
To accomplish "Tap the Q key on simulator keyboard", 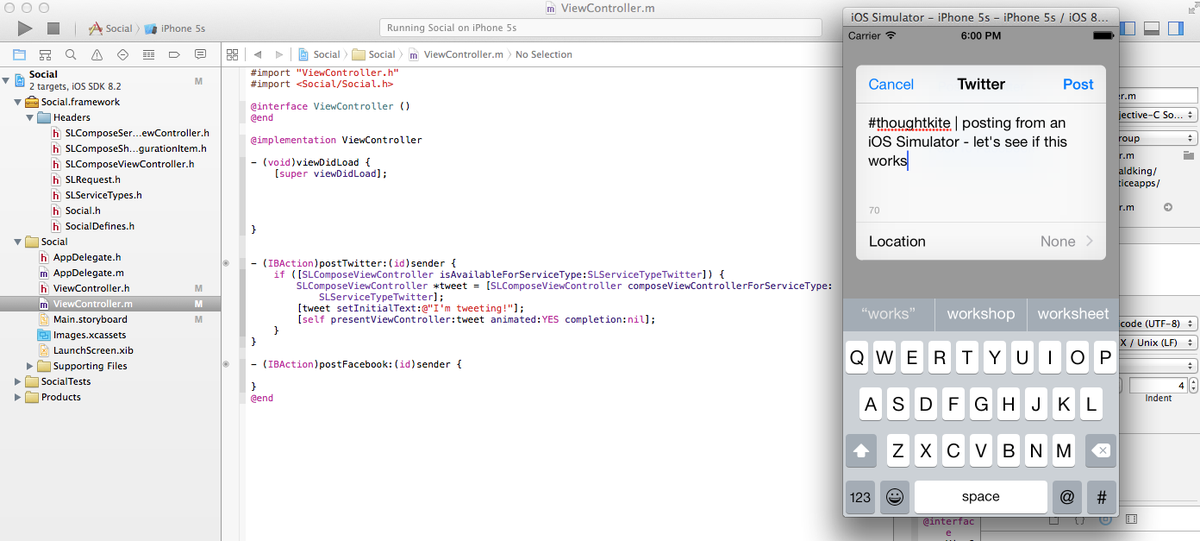I will coord(857,358).
